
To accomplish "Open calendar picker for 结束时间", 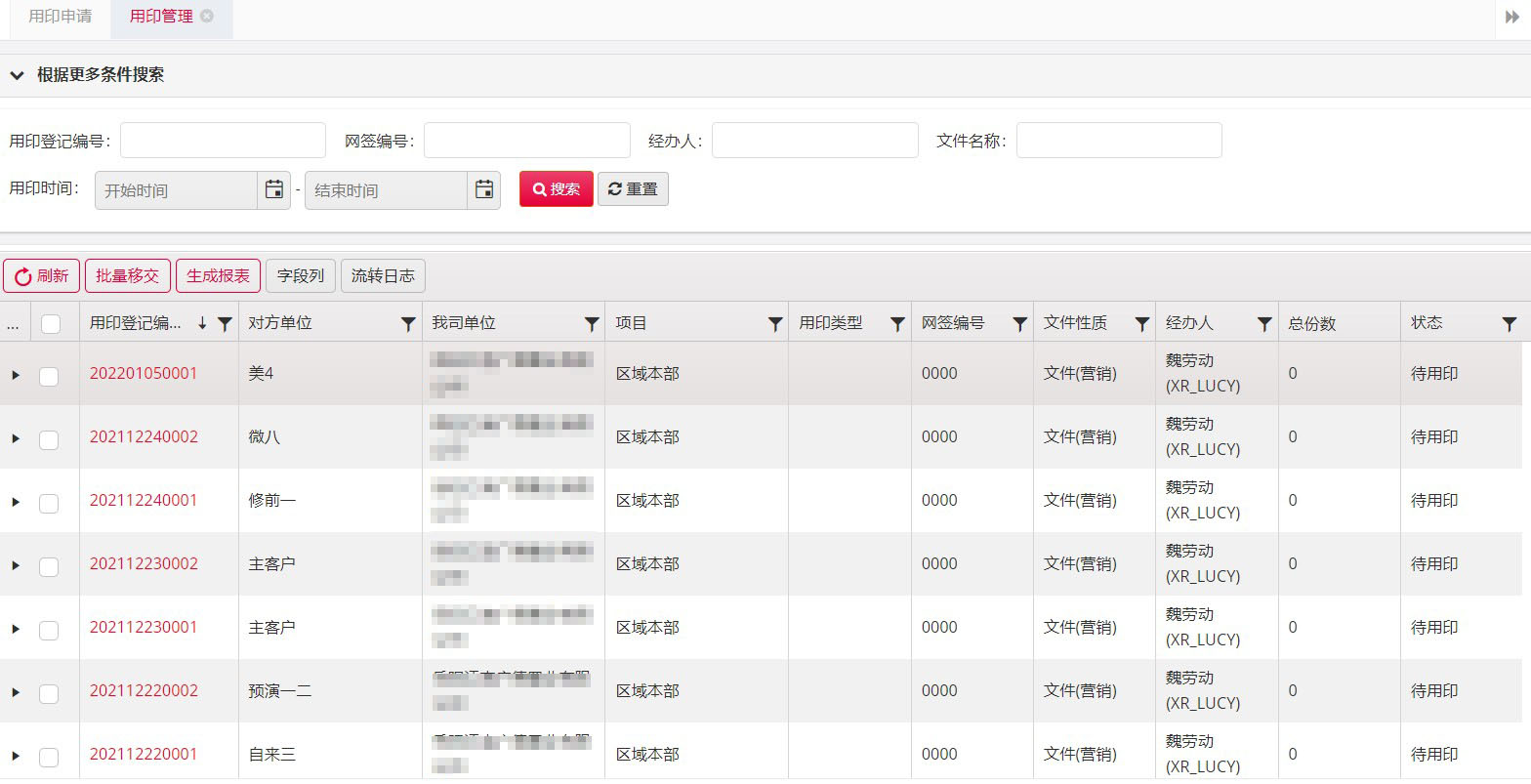I will pos(484,190).
